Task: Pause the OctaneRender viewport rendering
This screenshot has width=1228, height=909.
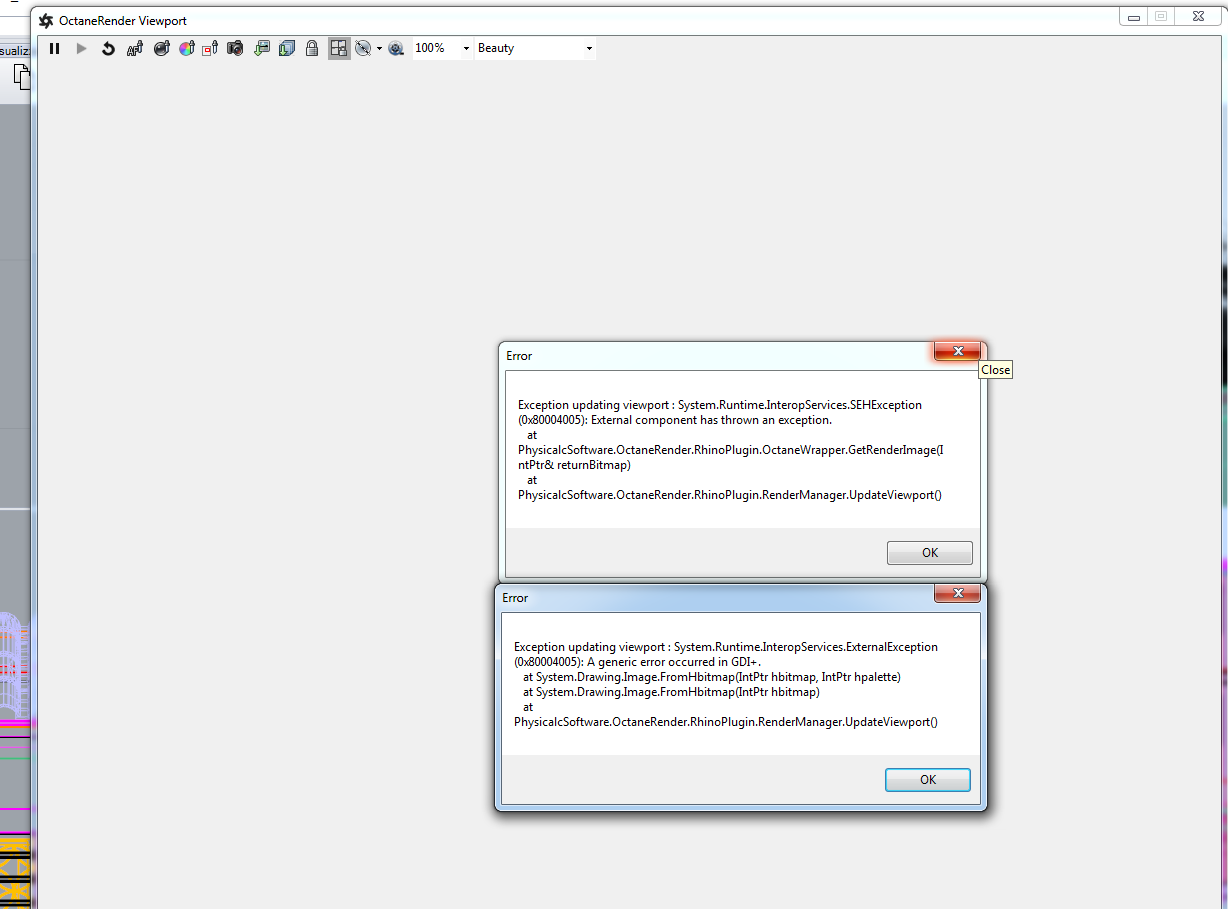Action: (x=55, y=48)
